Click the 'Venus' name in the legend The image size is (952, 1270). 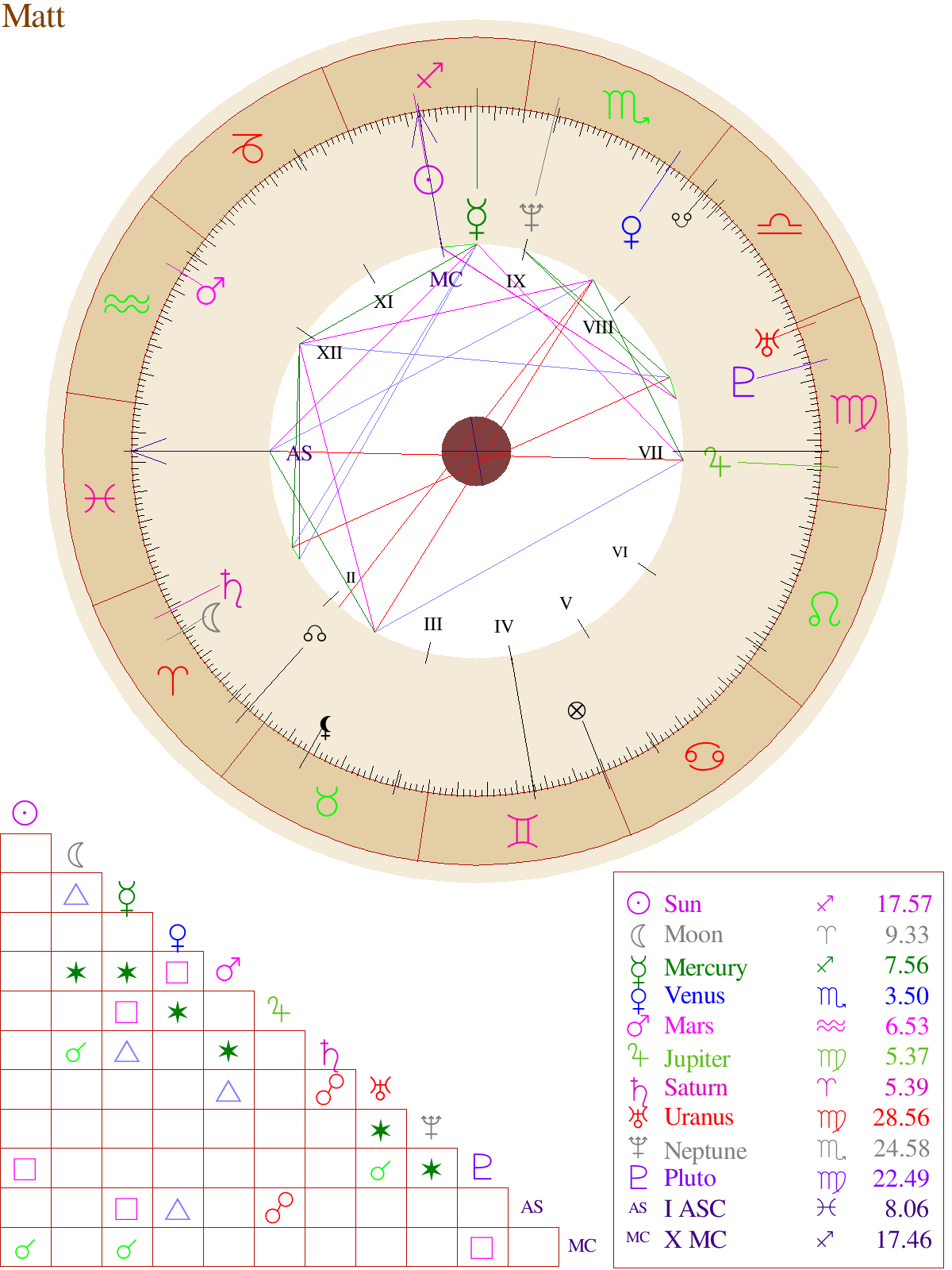[695, 996]
